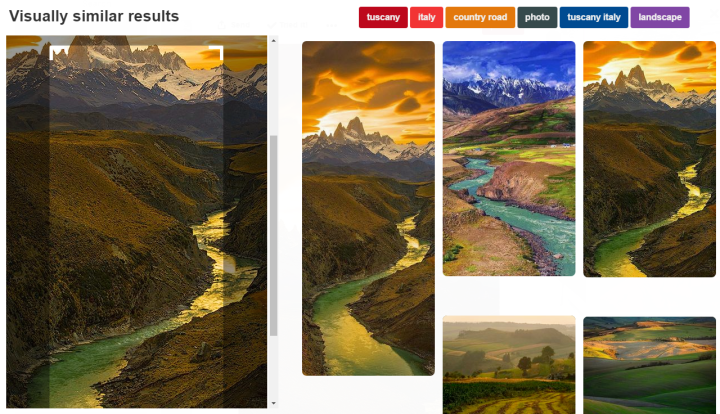Click the scrollbar up arrow beside the source image
The height and width of the screenshot is (414, 720).
coord(274,41)
